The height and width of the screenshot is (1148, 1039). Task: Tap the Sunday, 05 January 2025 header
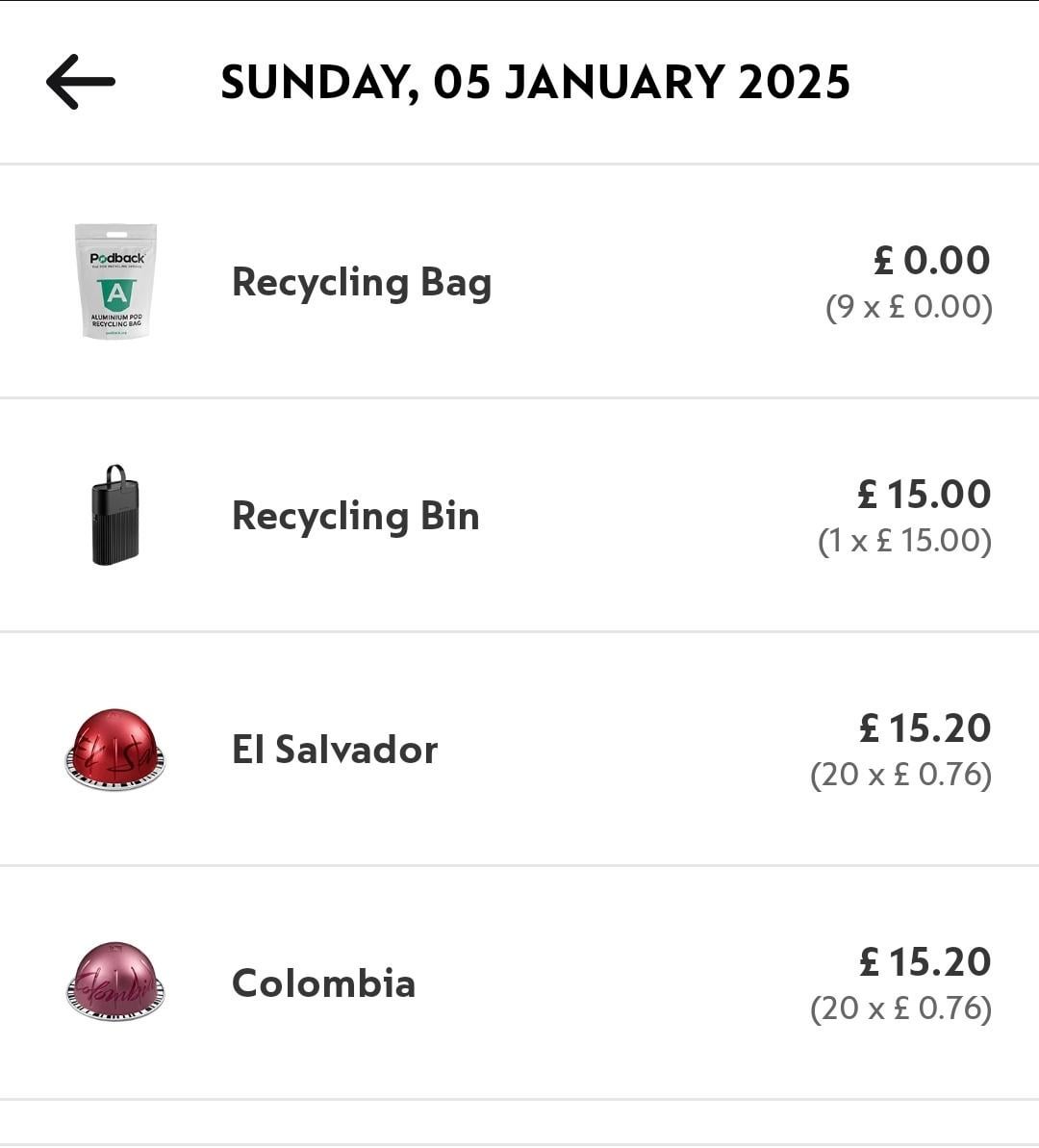point(535,82)
